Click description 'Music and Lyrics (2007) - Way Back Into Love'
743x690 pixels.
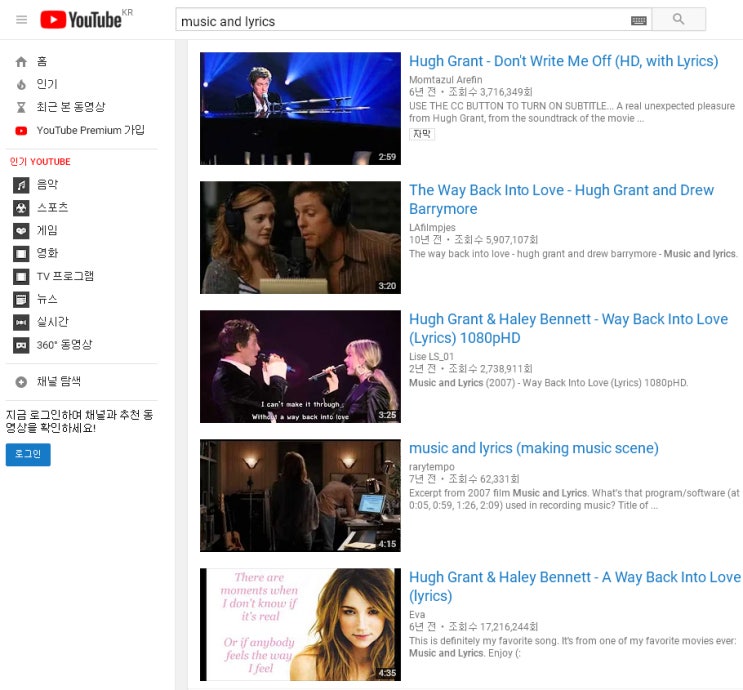[x=549, y=383]
